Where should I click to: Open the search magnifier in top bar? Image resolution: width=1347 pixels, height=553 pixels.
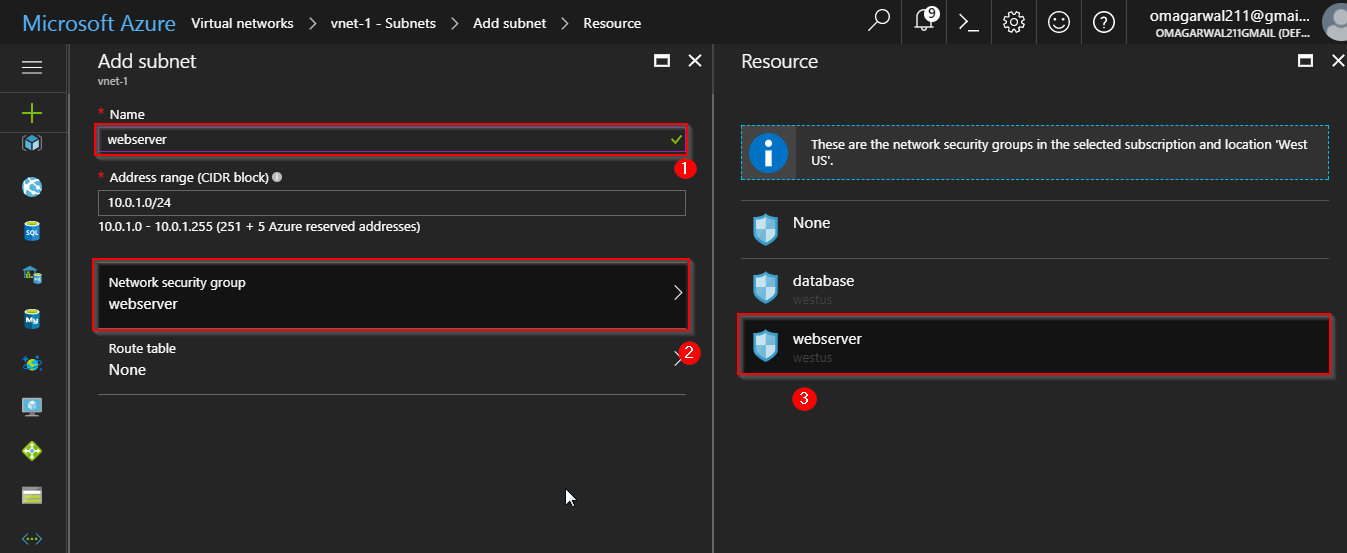879,21
